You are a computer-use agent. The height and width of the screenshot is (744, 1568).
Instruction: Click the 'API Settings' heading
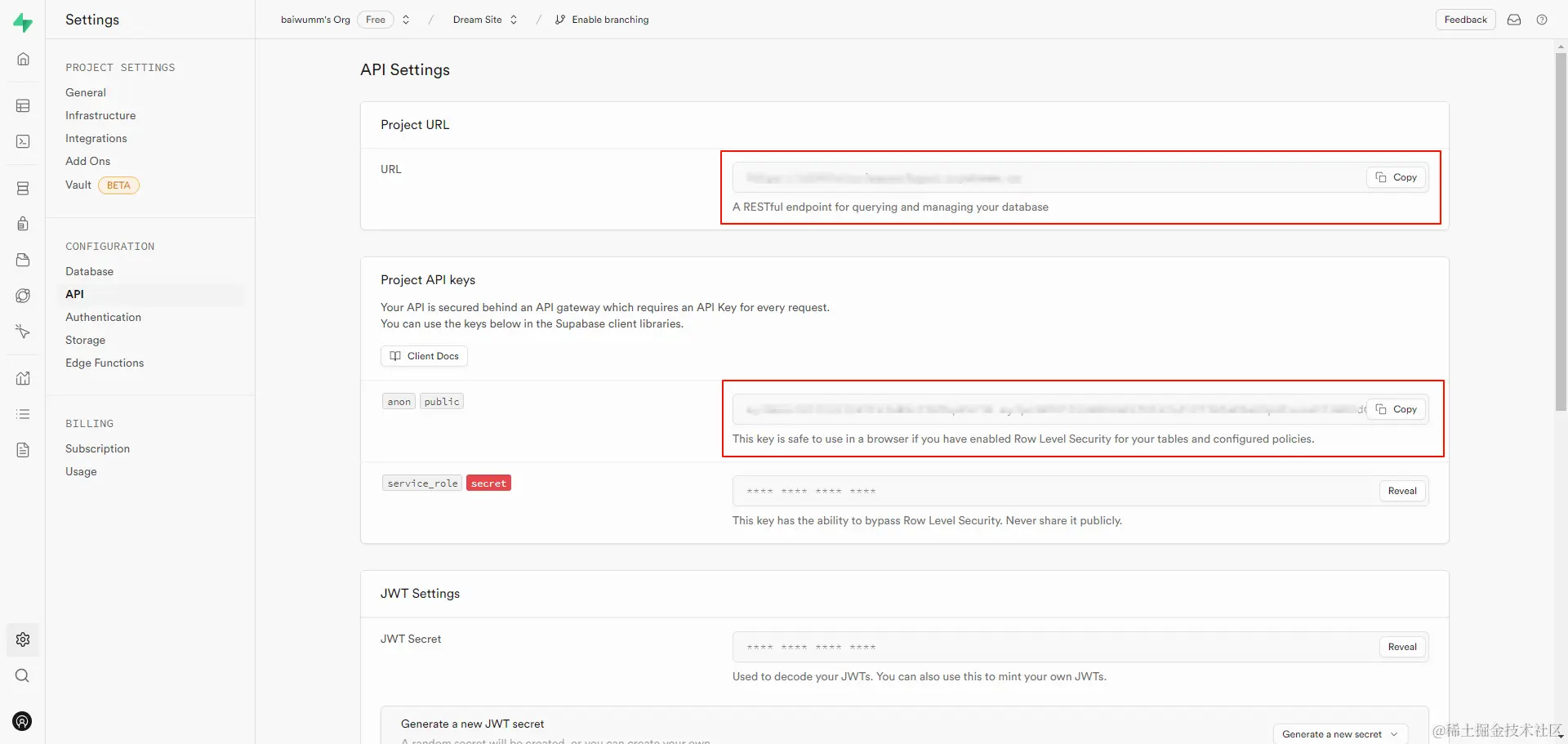pyautogui.click(x=405, y=69)
